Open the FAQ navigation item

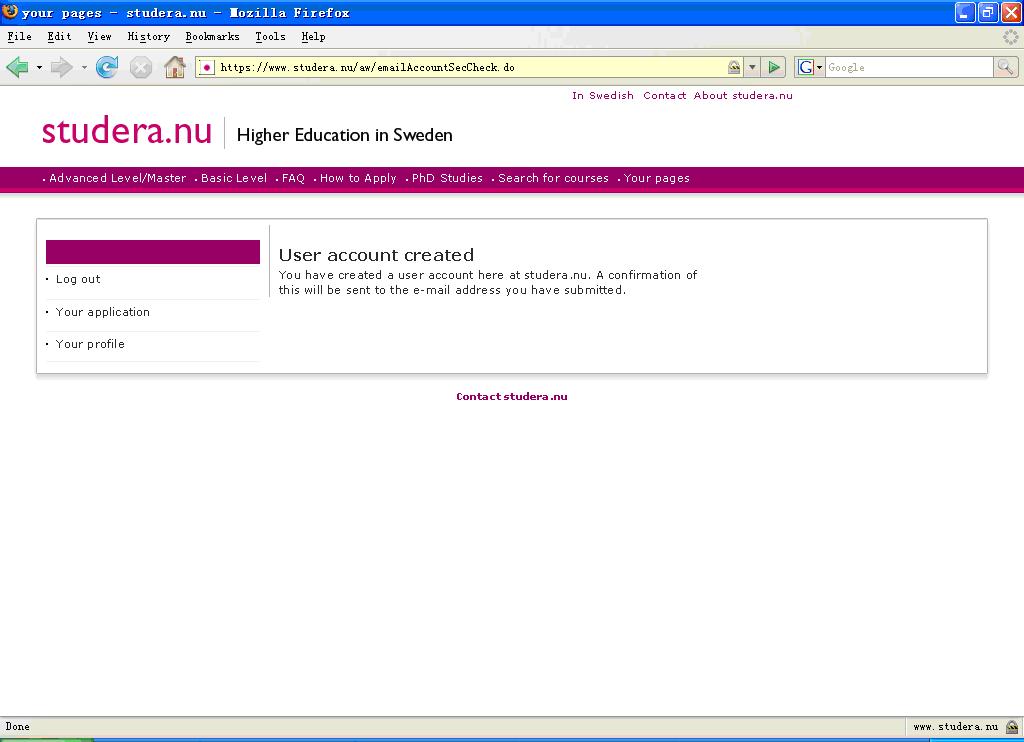click(293, 178)
